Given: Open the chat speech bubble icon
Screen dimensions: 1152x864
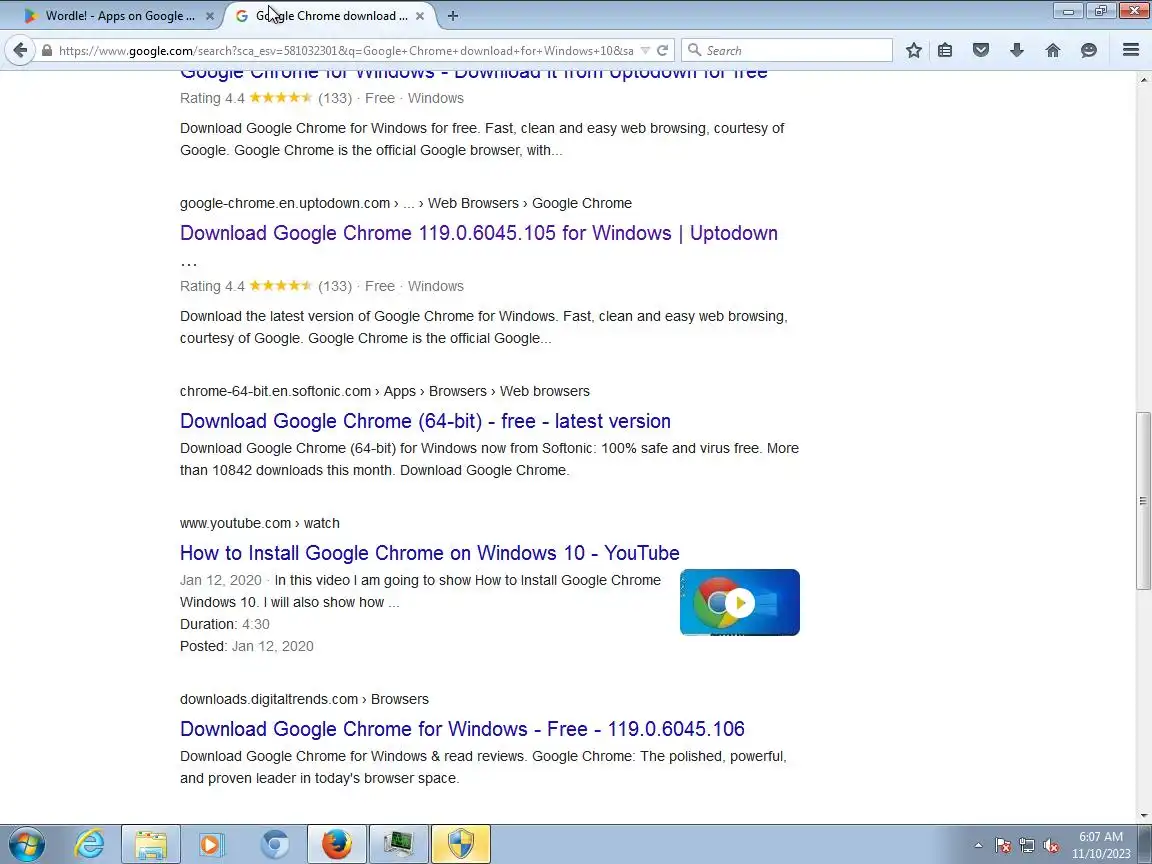Looking at the screenshot, I should point(1089,50).
